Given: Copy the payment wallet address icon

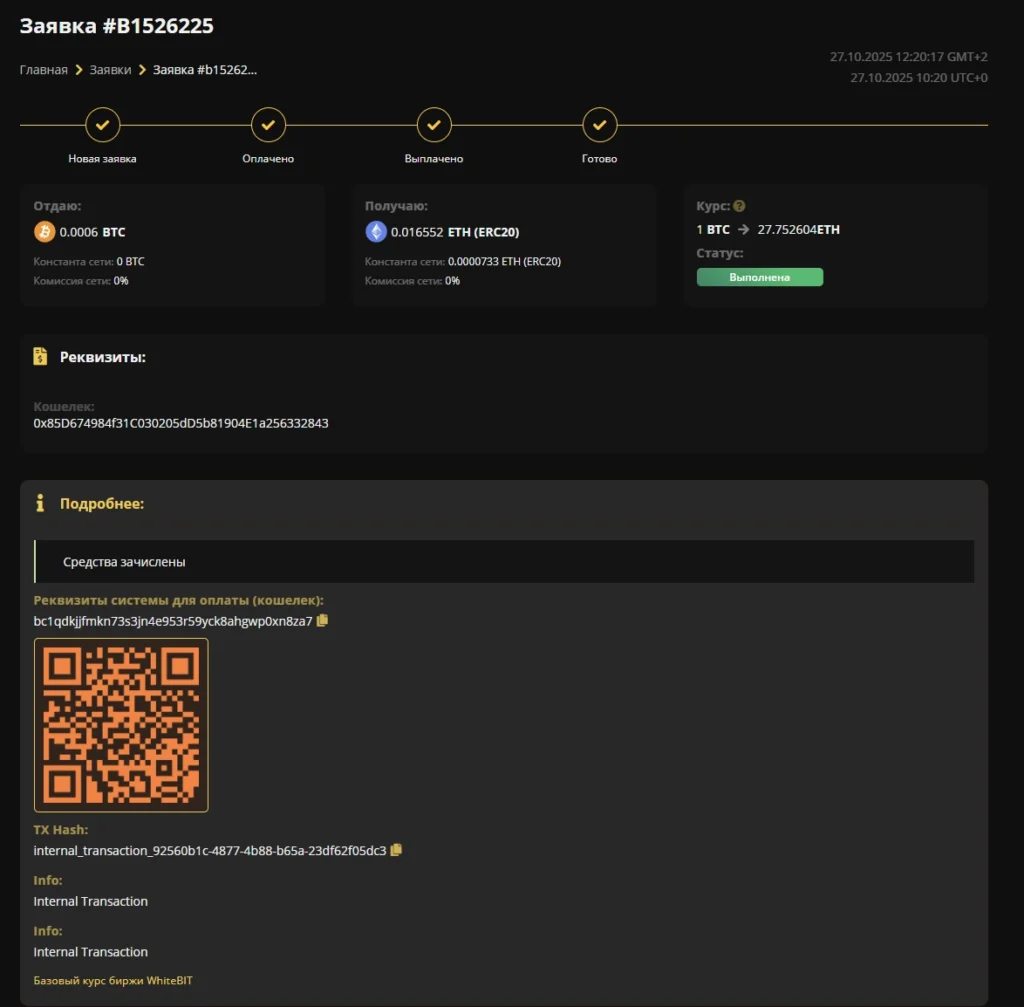Looking at the screenshot, I should point(322,620).
